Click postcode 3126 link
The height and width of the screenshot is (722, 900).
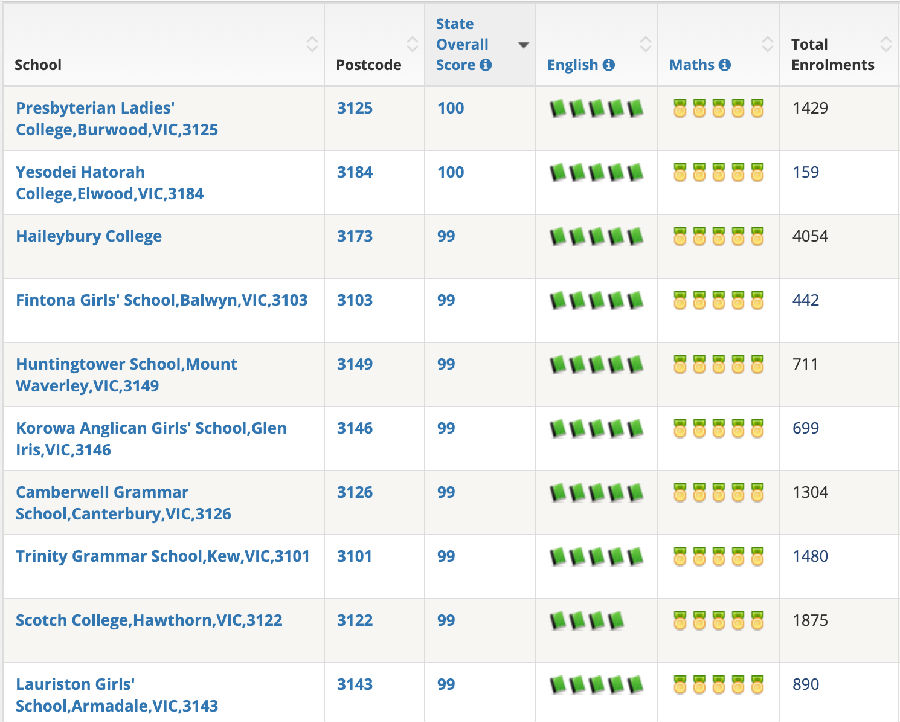pos(355,492)
